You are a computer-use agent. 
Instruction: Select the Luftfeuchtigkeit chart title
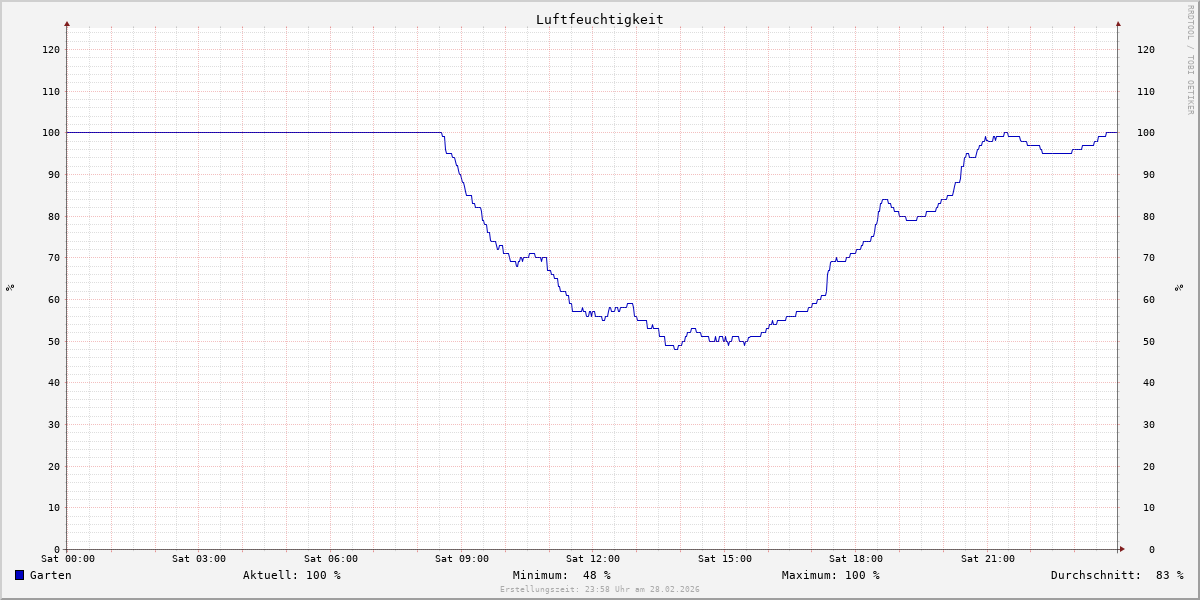tap(599, 19)
